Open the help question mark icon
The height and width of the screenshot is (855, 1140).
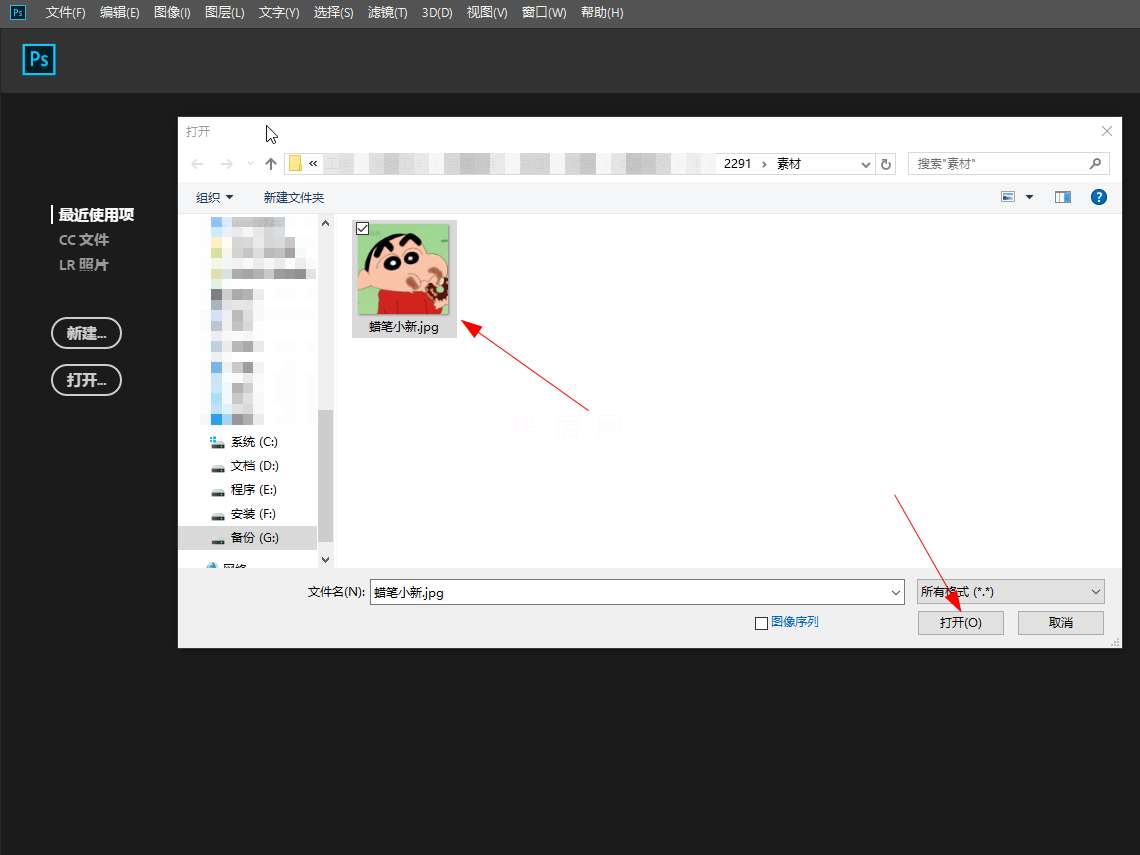pos(1098,198)
